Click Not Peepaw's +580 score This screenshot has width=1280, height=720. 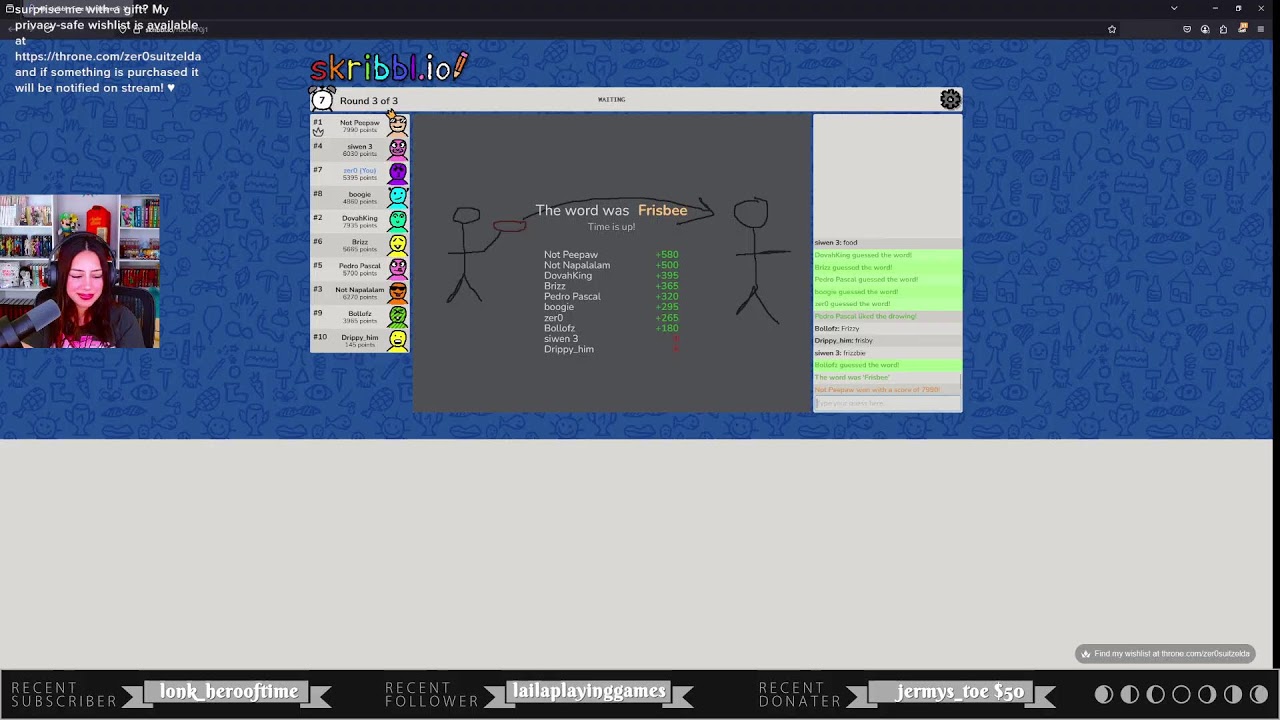(x=667, y=255)
